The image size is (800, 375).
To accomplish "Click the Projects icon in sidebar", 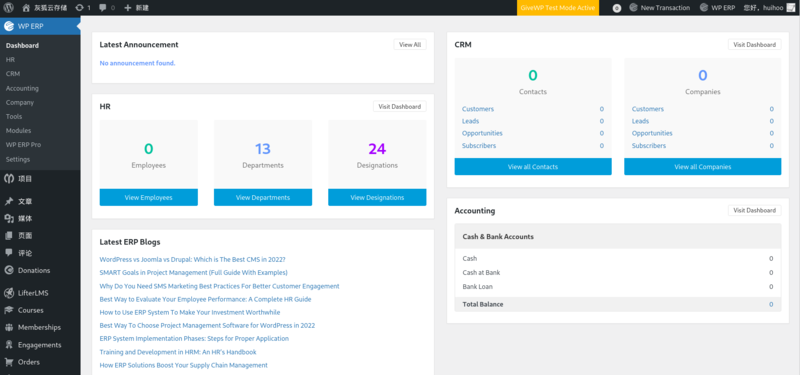I will coord(9,179).
